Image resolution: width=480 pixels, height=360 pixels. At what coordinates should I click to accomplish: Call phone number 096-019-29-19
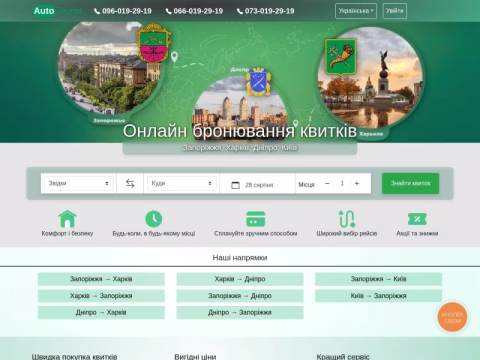click(123, 11)
